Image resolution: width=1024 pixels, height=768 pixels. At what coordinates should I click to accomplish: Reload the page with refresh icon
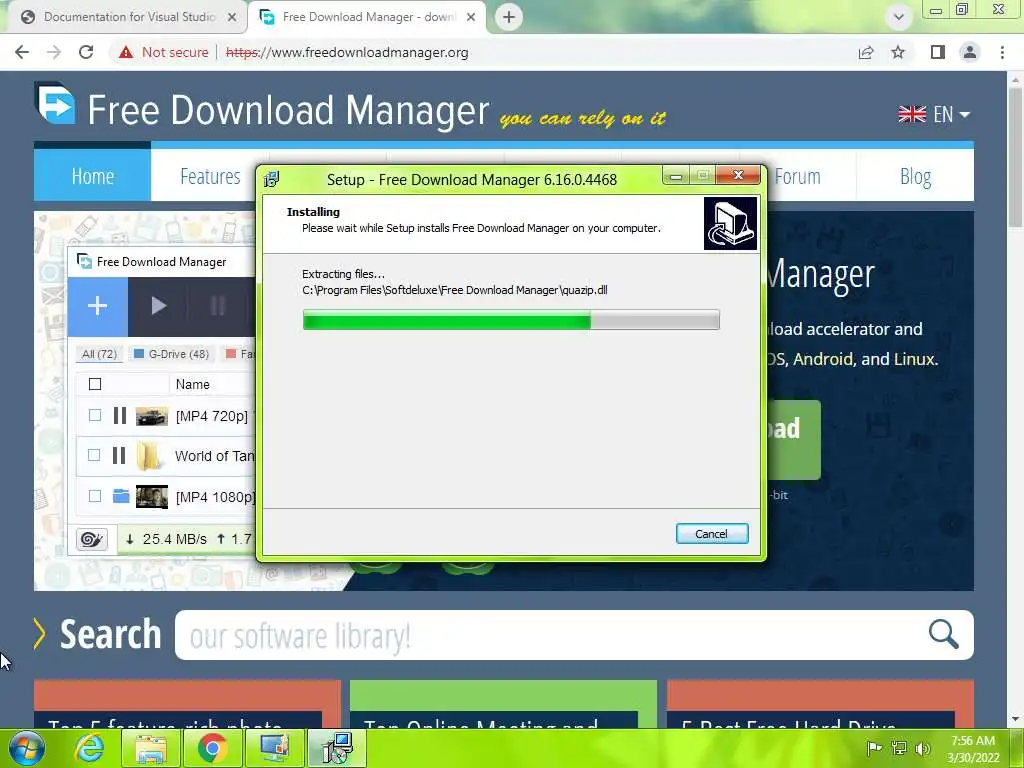(x=86, y=52)
